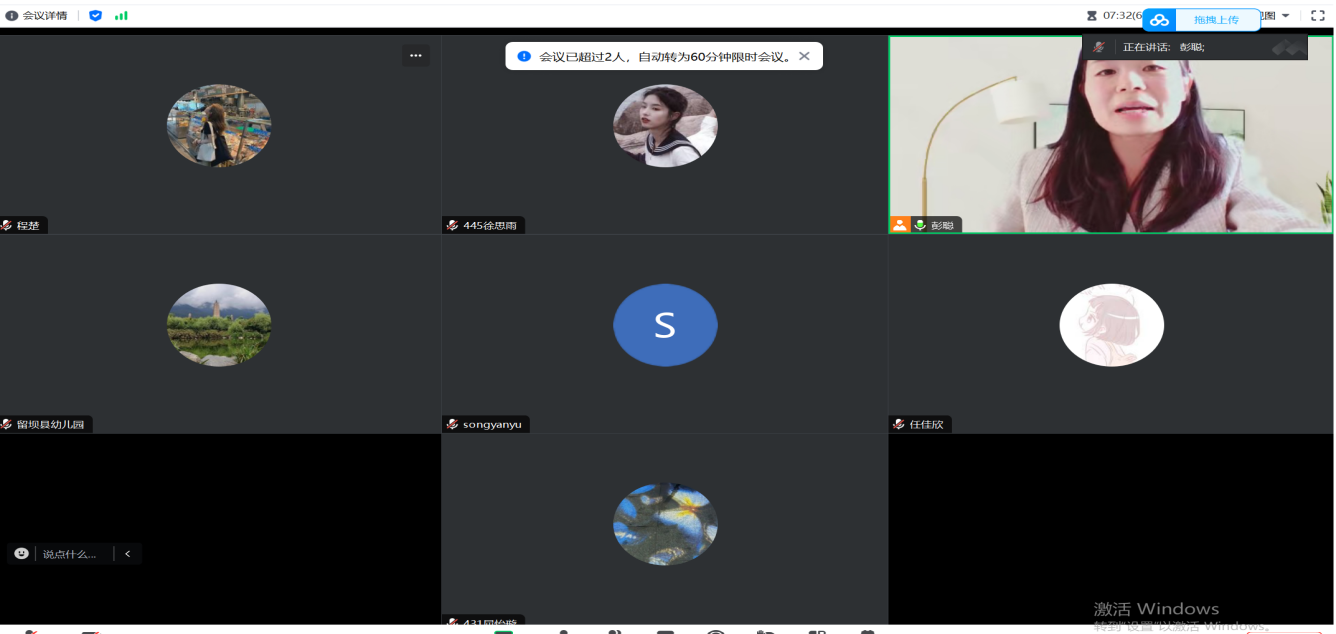The height and width of the screenshot is (634, 1336).
Task: Check the green network signal icon
Action: 121,16
